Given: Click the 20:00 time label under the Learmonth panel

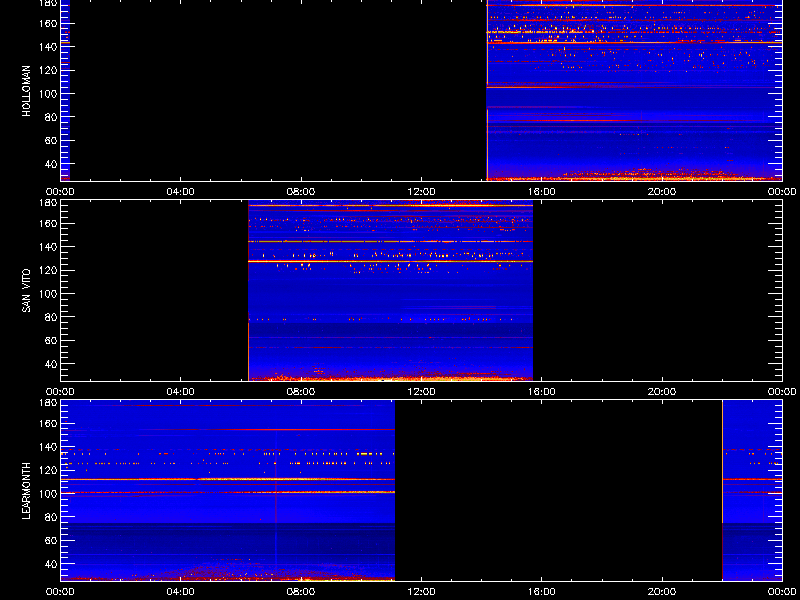Looking at the screenshot, I should [x=662, y=592].
